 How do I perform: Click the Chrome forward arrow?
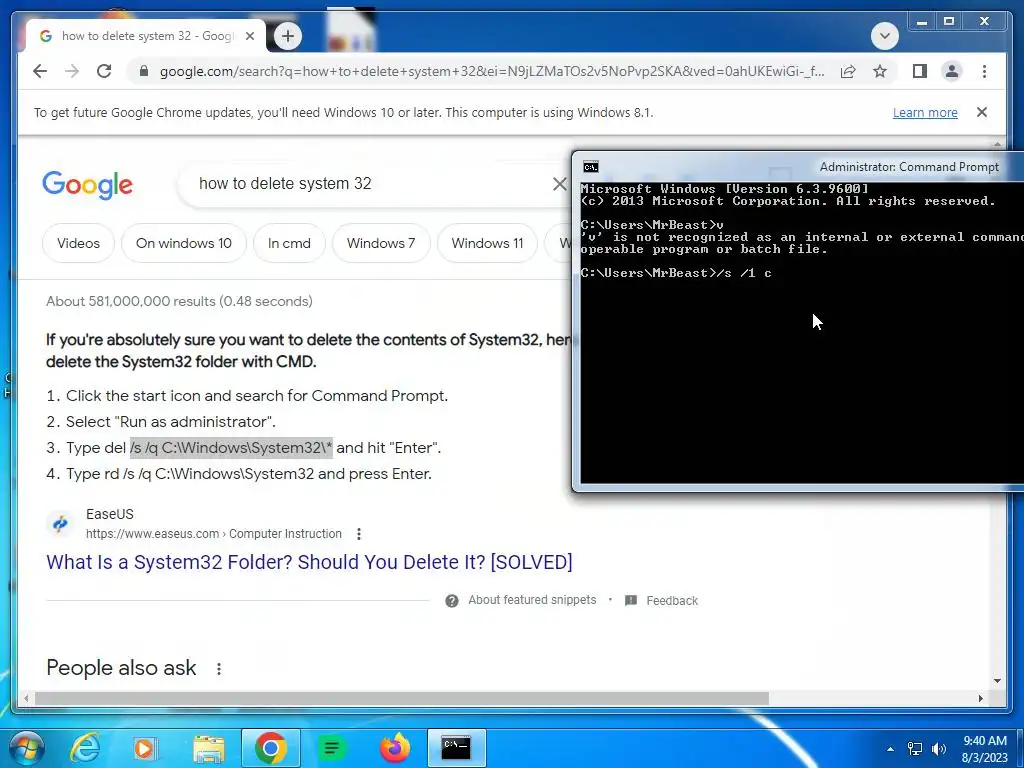click(72, 71)
